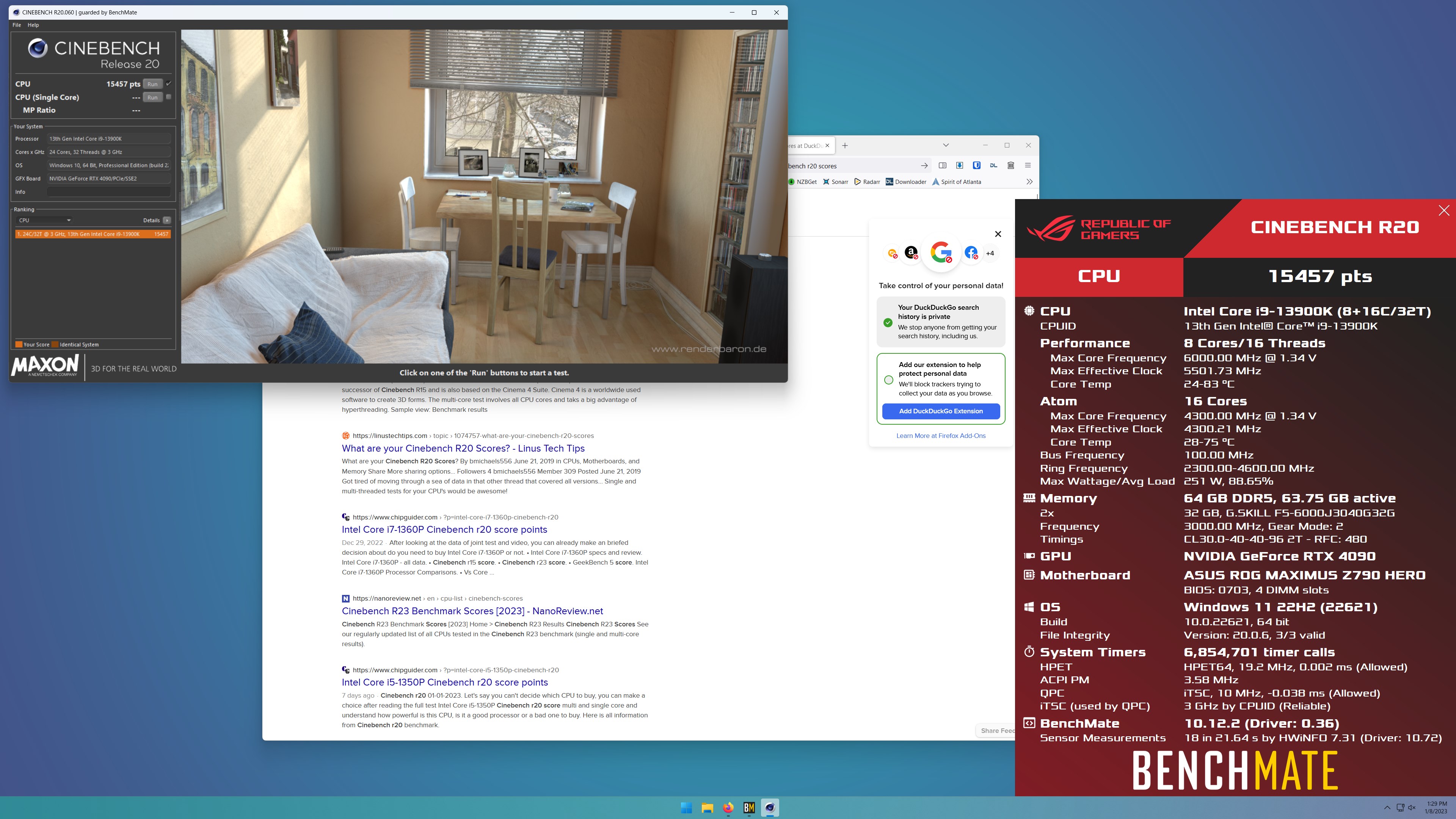1456x819 pixels.
Task: Run the CPU (Single Core) test
Action: (152, 97)
